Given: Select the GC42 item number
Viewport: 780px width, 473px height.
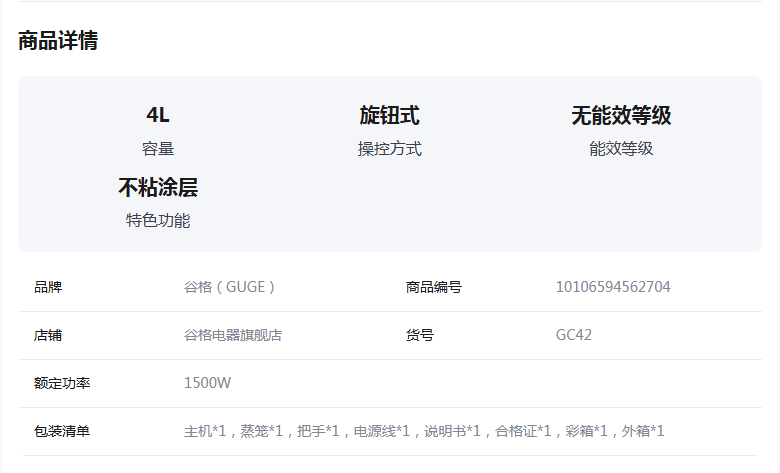Looking at the screenshot, I should tap(574, 335).
